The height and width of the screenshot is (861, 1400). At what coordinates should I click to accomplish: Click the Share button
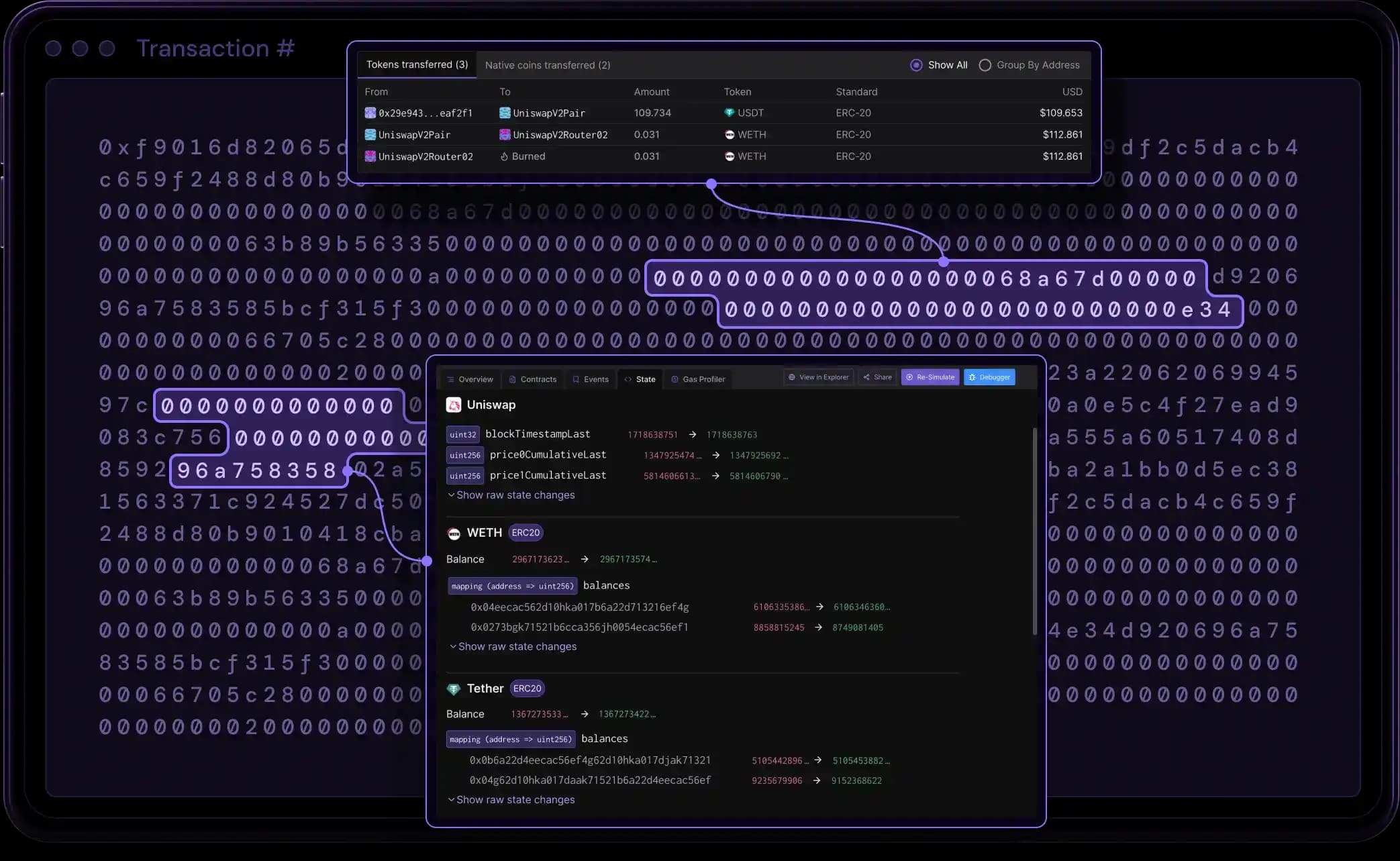click(877, 377)
